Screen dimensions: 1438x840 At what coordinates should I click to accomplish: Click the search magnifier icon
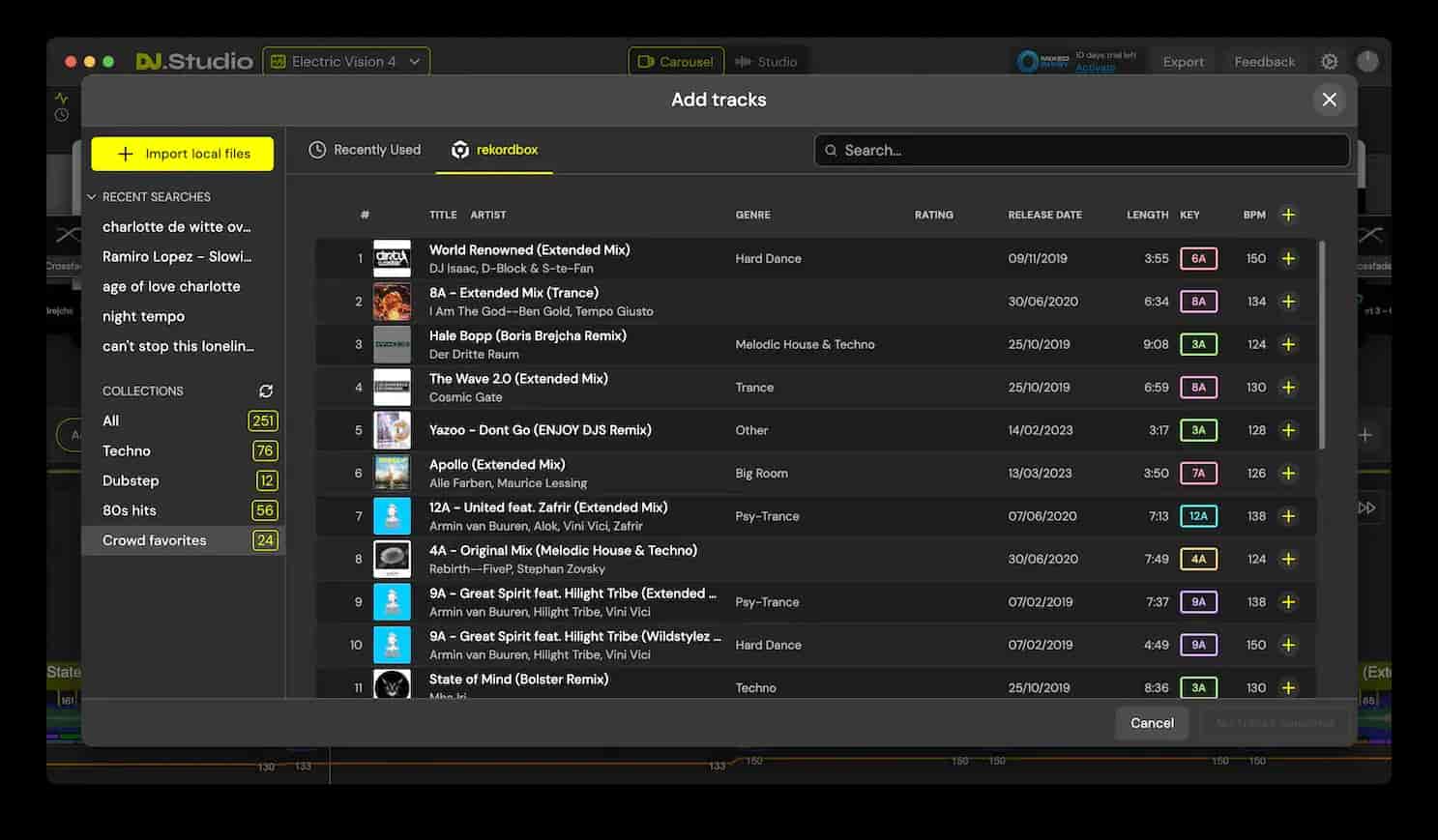pyautogui.click(x=832, y=150)
